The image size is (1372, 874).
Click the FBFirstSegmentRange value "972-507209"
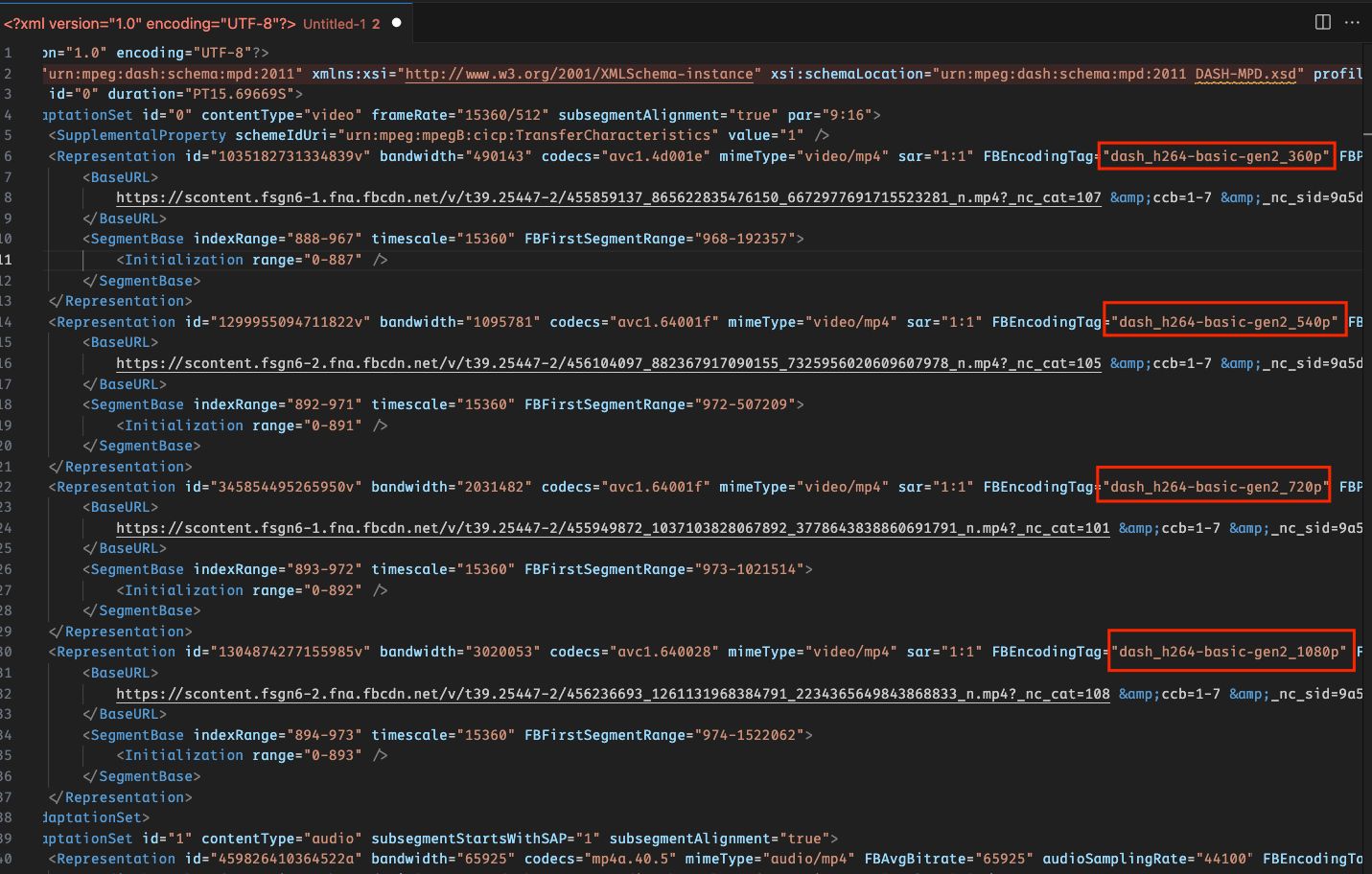coord(736,404)
